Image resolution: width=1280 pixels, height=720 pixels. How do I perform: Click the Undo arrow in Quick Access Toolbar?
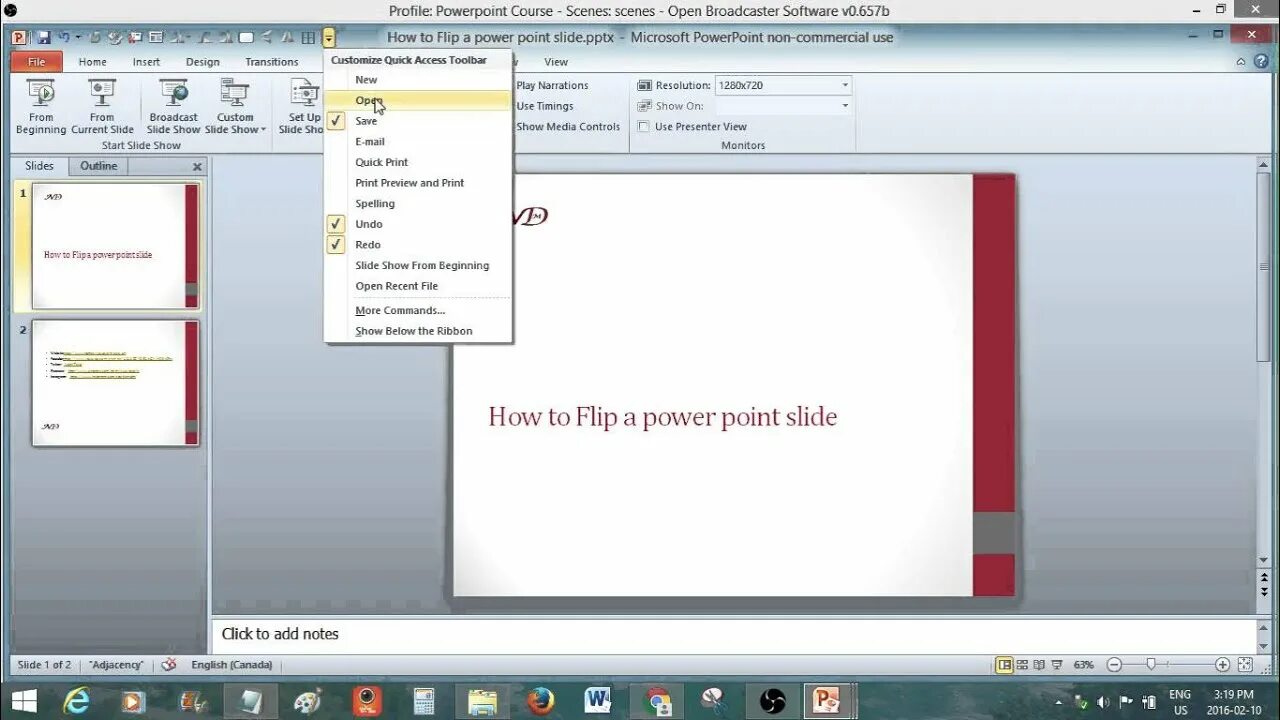point(64,38)
